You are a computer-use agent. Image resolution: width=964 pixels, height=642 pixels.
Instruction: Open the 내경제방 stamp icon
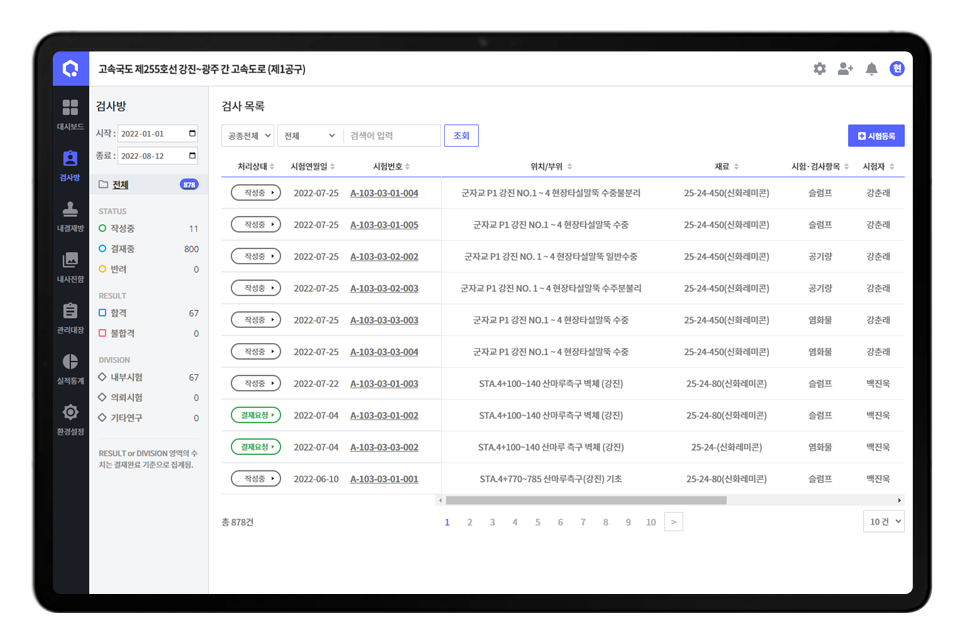pos(70,216)
